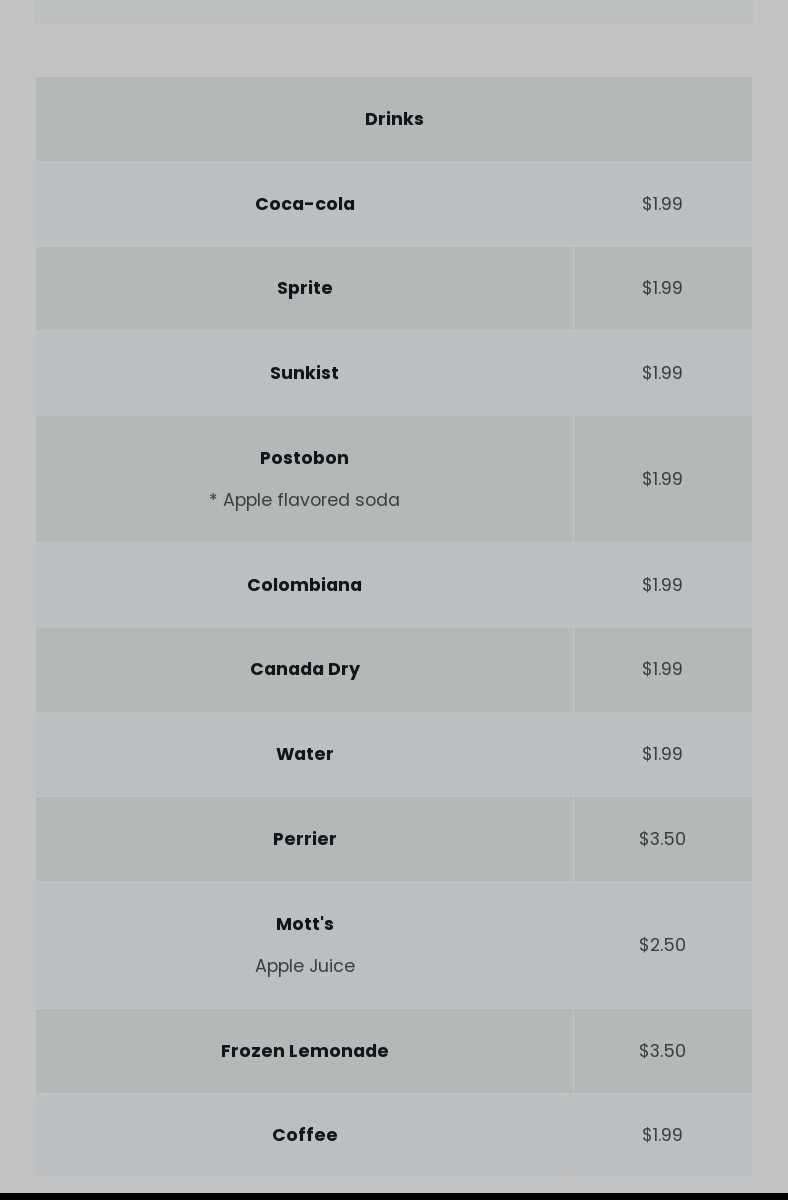788x1200 pixels.
Task: Click the Apple Juice description text
Action: click(x=305, y=966)
